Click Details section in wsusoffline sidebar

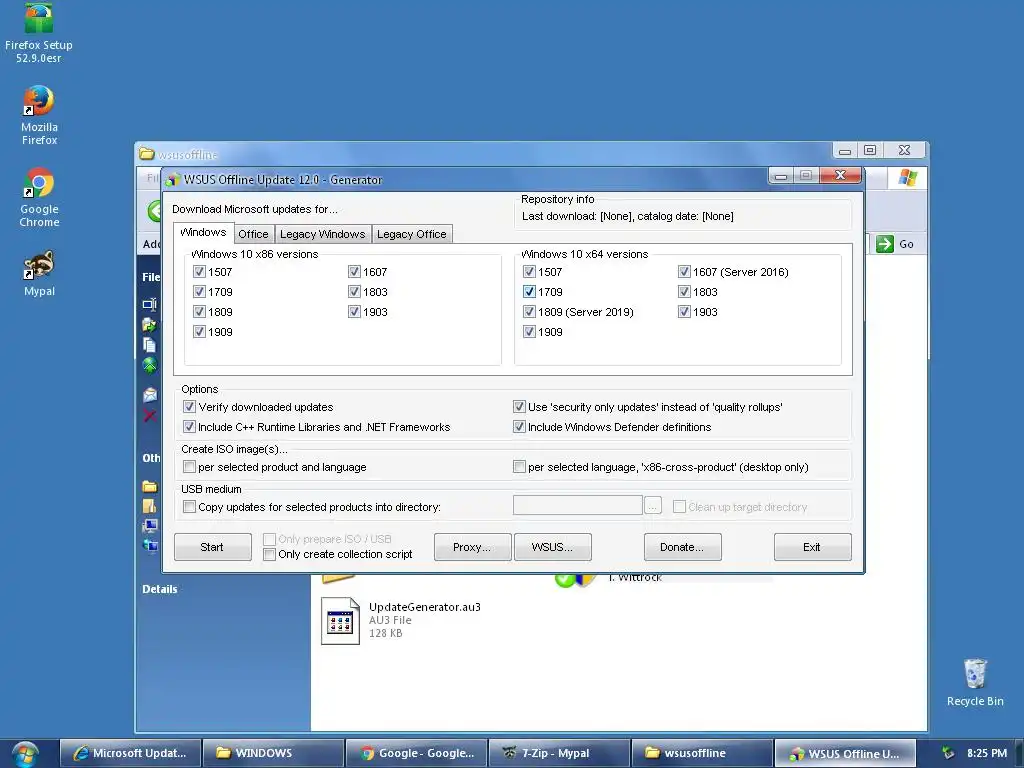(x=160, y=589)
